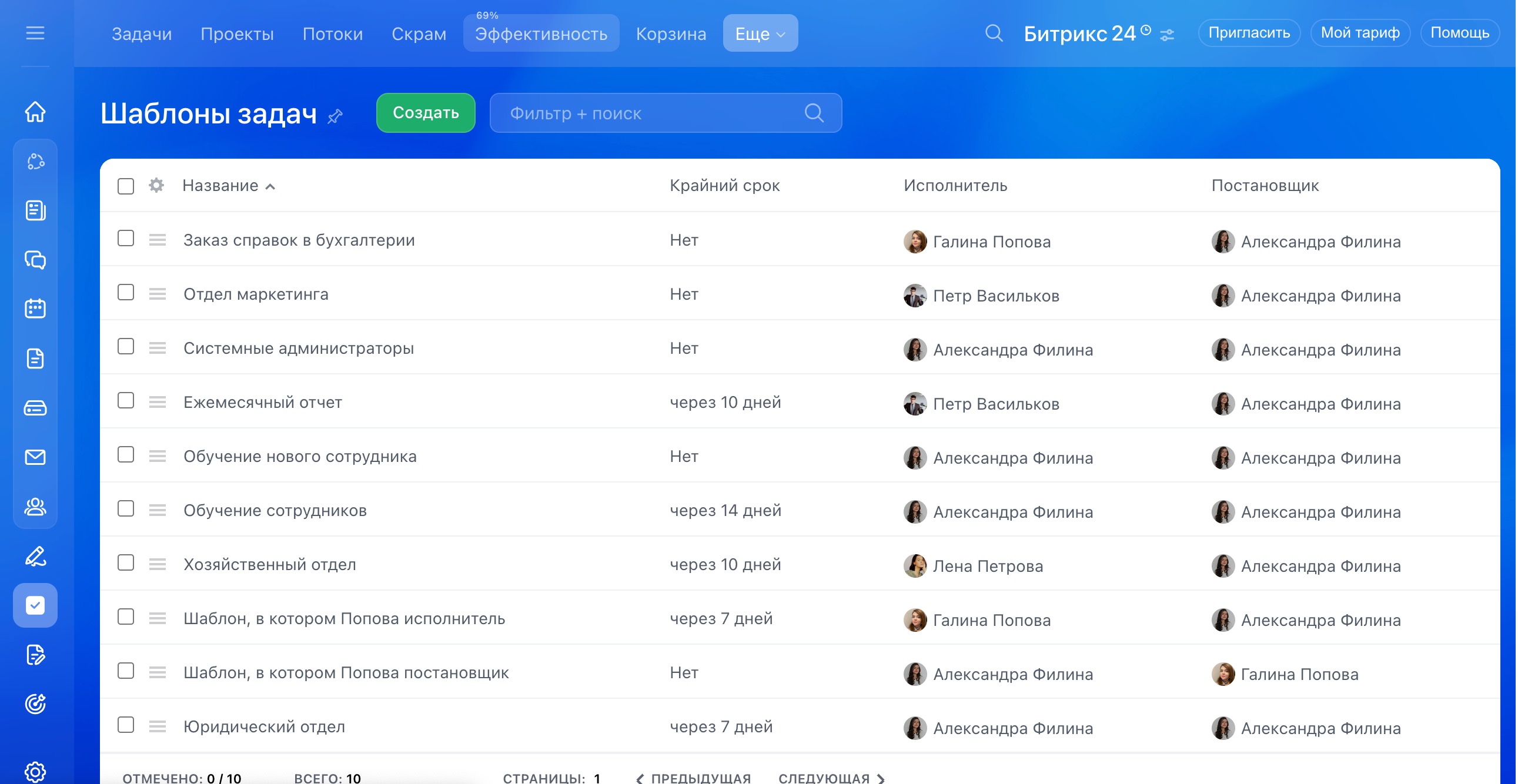The width and height of the screenshot is (1518, 784).
Task: Expand the Еще dropdown menu
Action: (760, 33)
